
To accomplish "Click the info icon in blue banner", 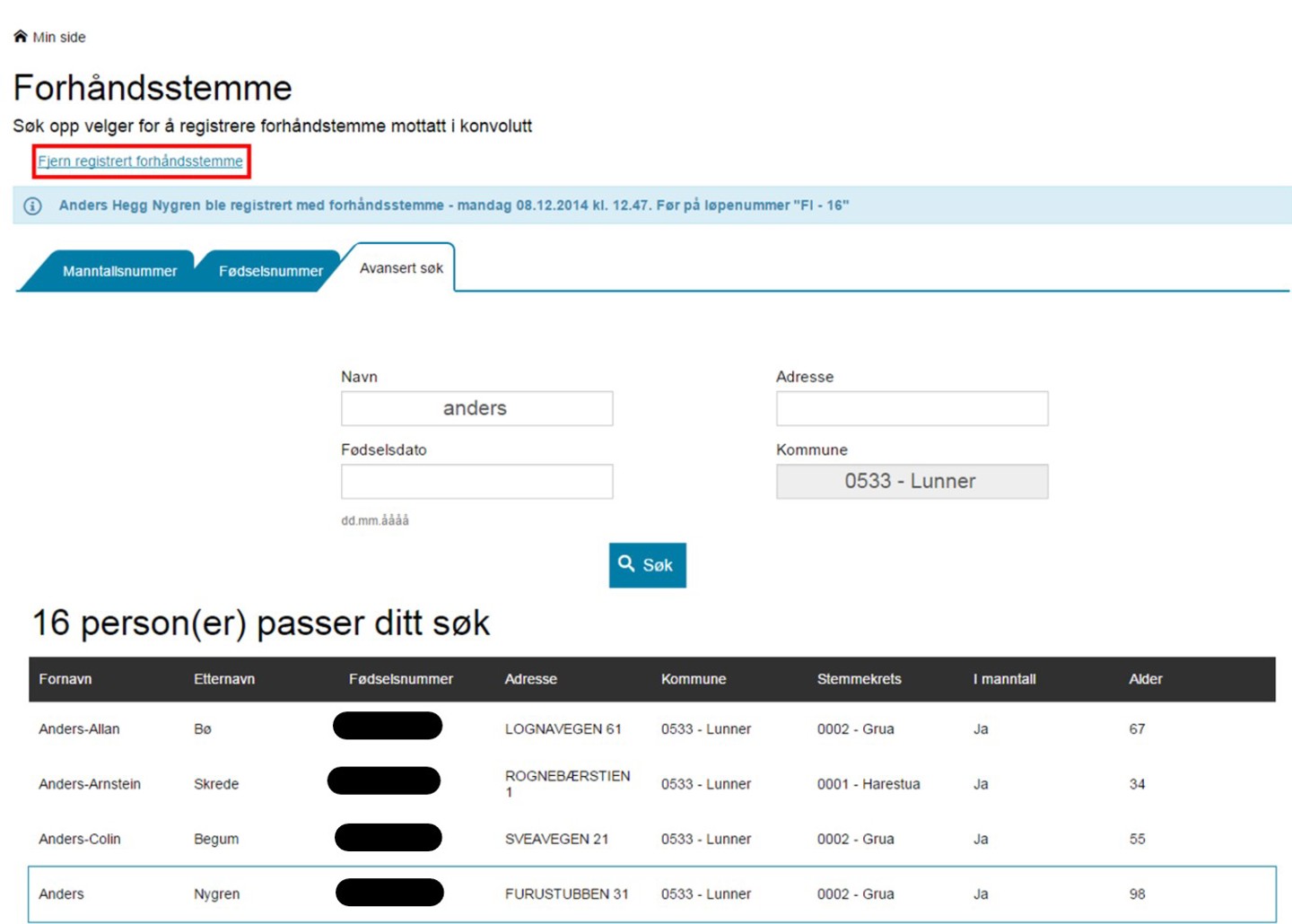I will [32, 206].
